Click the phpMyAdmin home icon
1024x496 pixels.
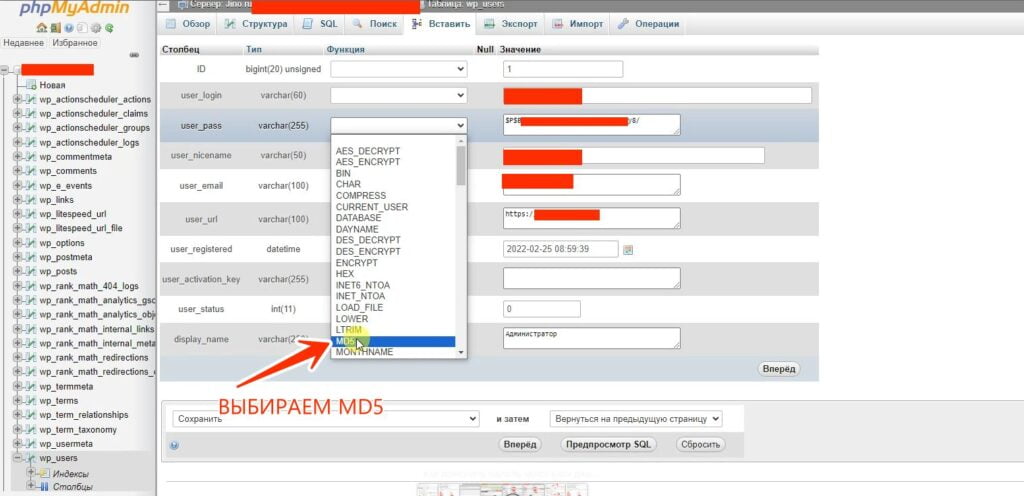point(42,28)
